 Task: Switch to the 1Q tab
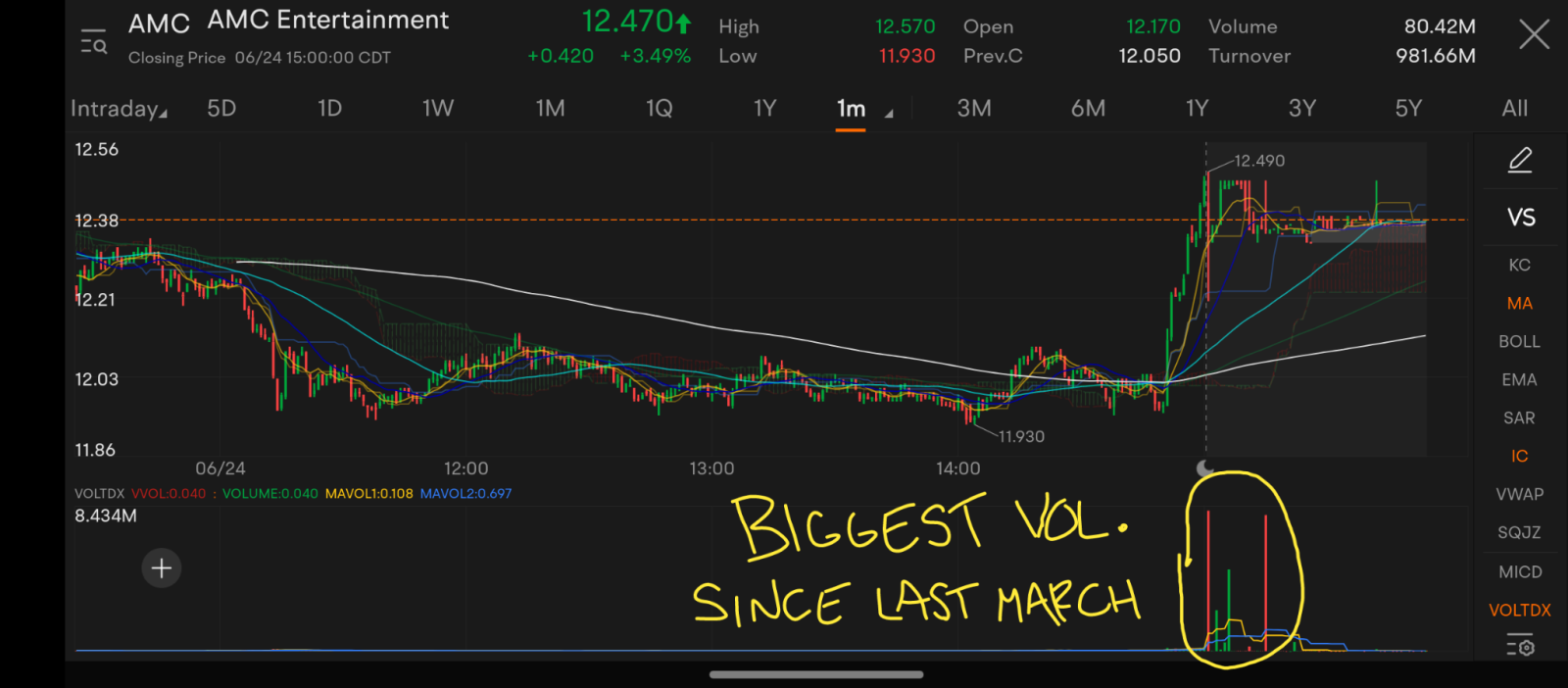coord(660,108)
